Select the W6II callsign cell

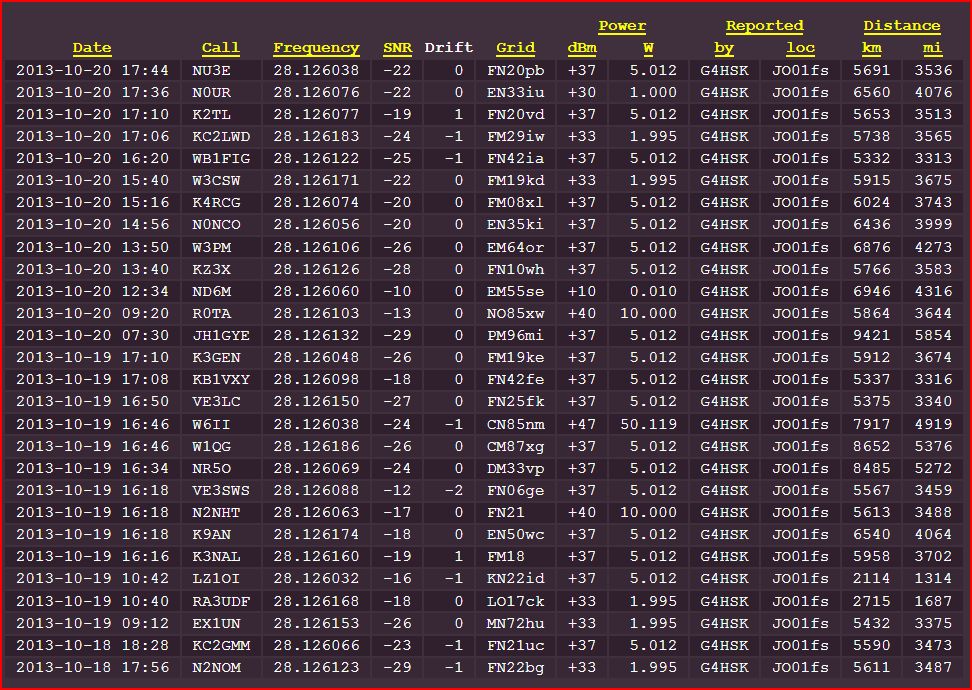(x=211, y=424)
